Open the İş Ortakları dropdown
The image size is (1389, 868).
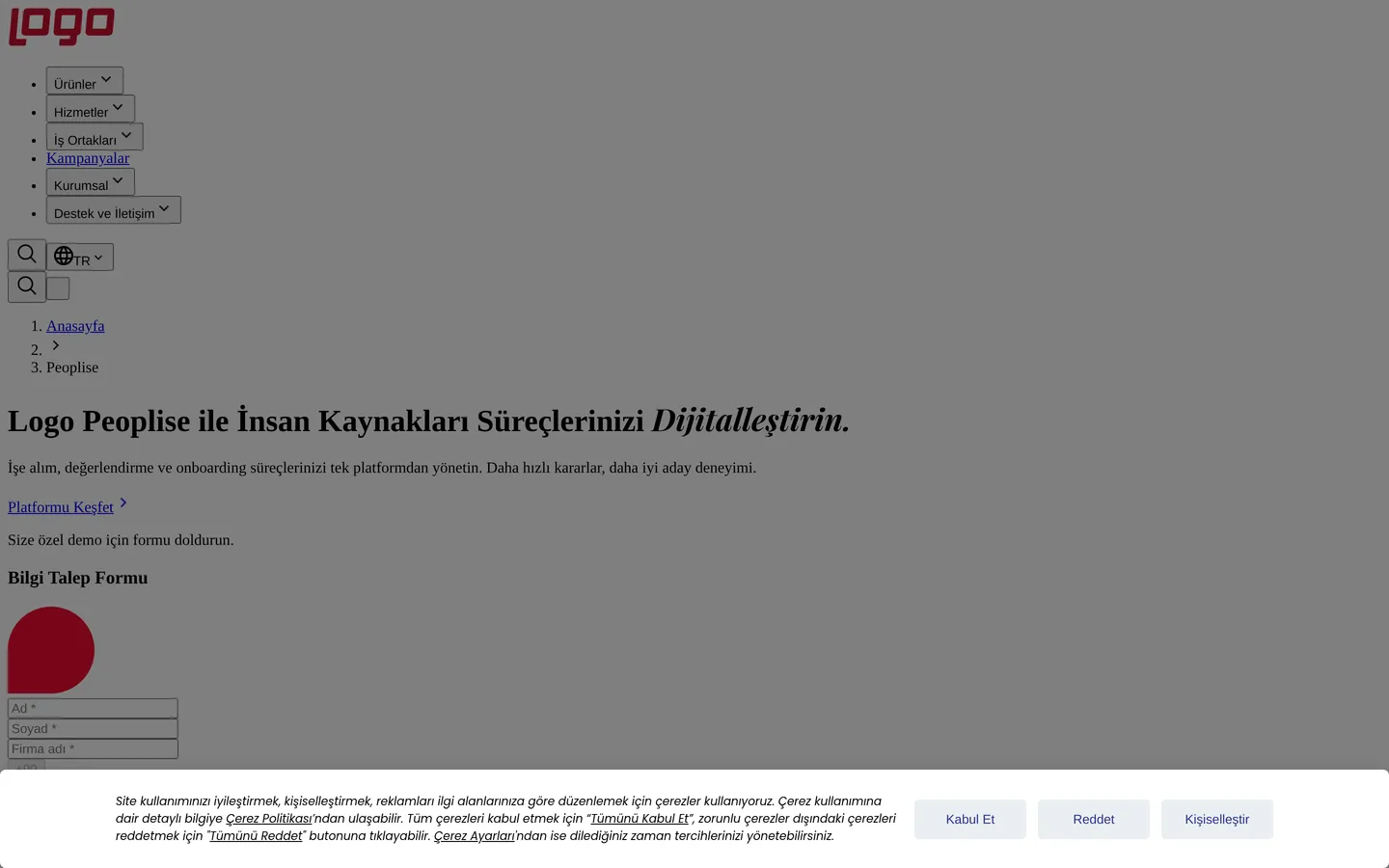95,137
